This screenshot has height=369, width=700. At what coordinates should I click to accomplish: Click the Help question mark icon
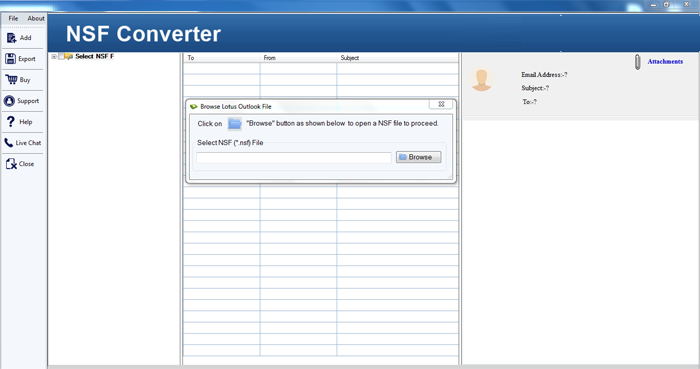point(11,121)
